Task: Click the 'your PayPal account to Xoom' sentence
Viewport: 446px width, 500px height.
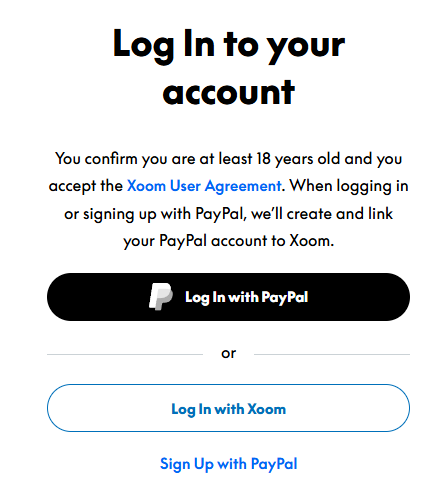Action: coord(229,241)
